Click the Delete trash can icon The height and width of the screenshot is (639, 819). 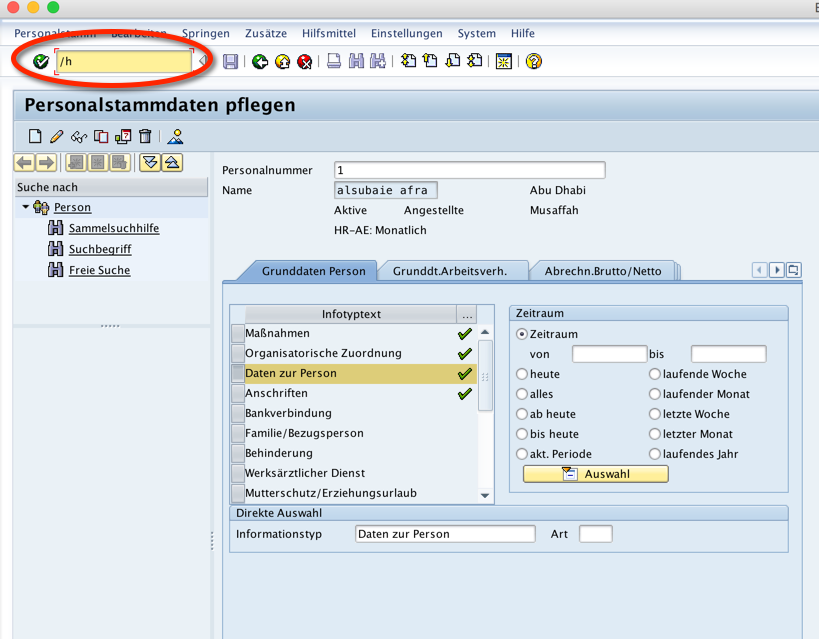145,137
